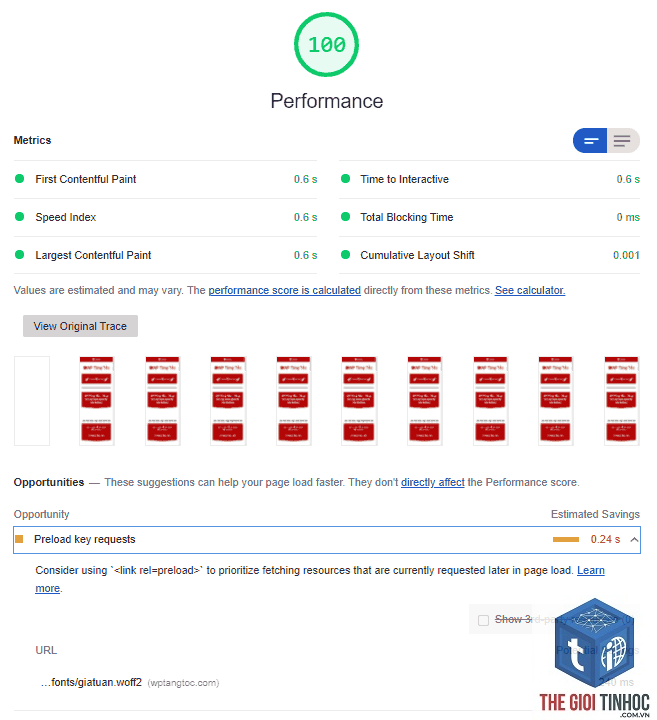Image resolution: width=657 pixels, height=720 pixels.
Task: Click the 0.001 Cumulative Layout Shift value
Action: click(x=626, y=255)
